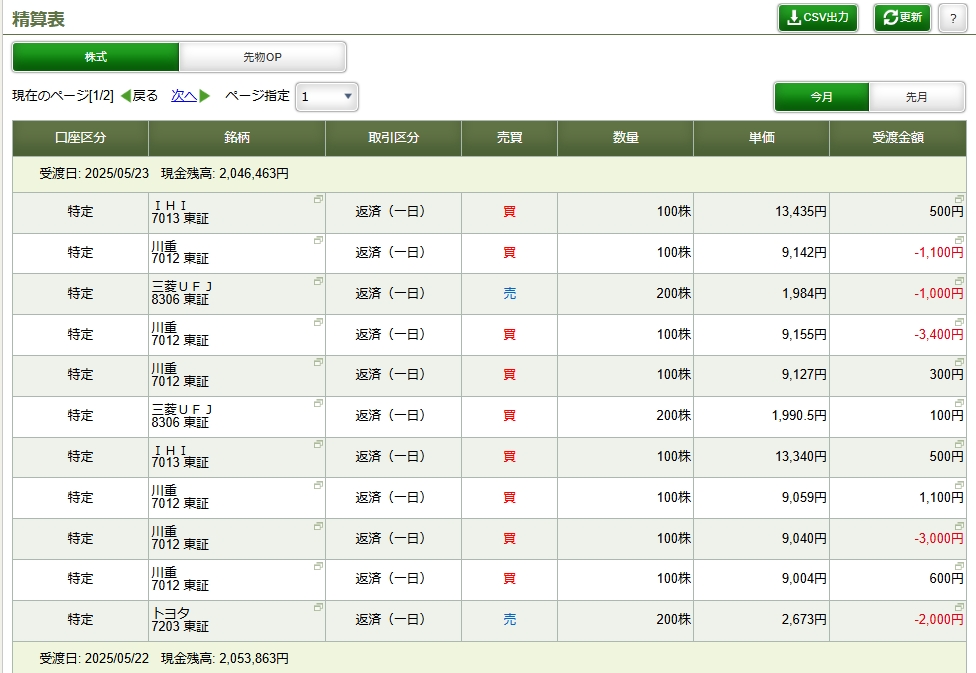Open popup icon in 三菱UFJ 1,984円 row stock cell

click(318, 281)
